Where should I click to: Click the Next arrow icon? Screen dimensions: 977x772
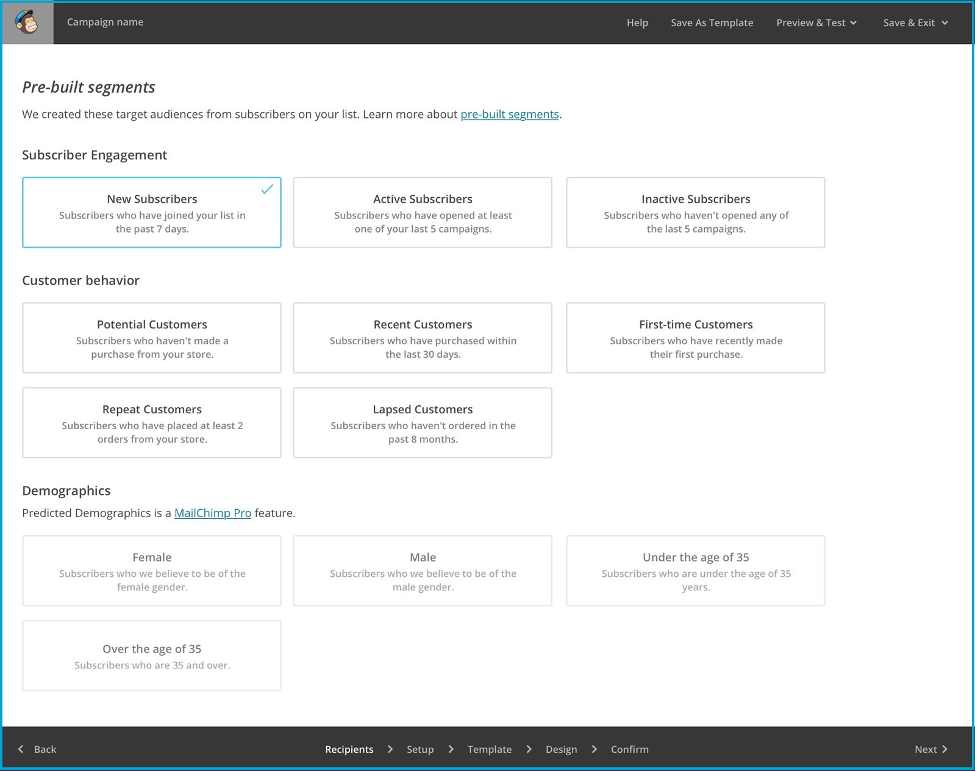point(945,749)
